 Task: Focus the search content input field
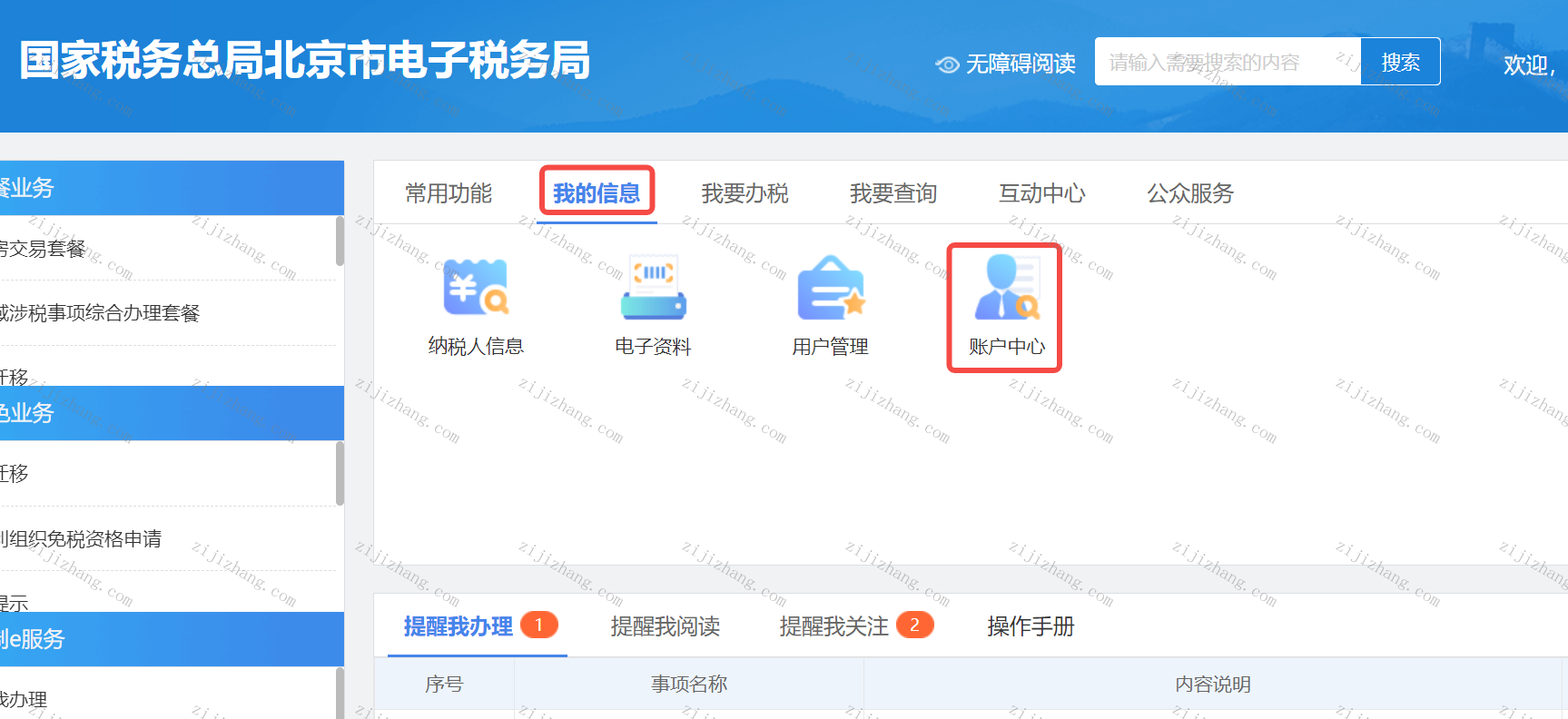tap(1228, 62)
